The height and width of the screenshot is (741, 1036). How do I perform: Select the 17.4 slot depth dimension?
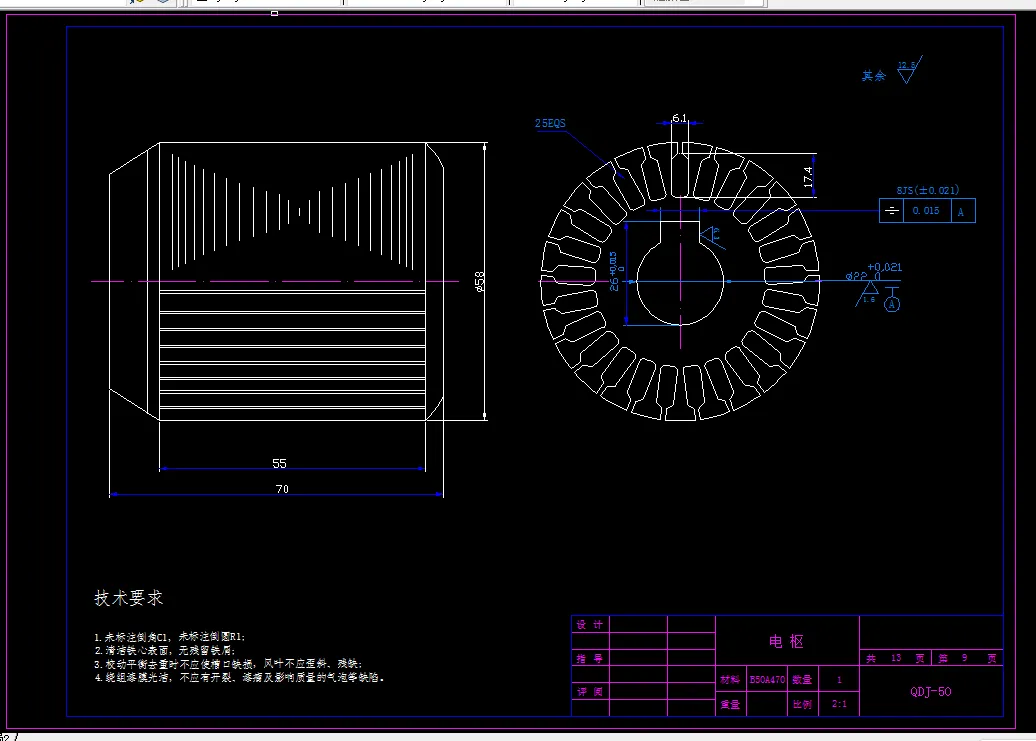[x=807, y=177]
